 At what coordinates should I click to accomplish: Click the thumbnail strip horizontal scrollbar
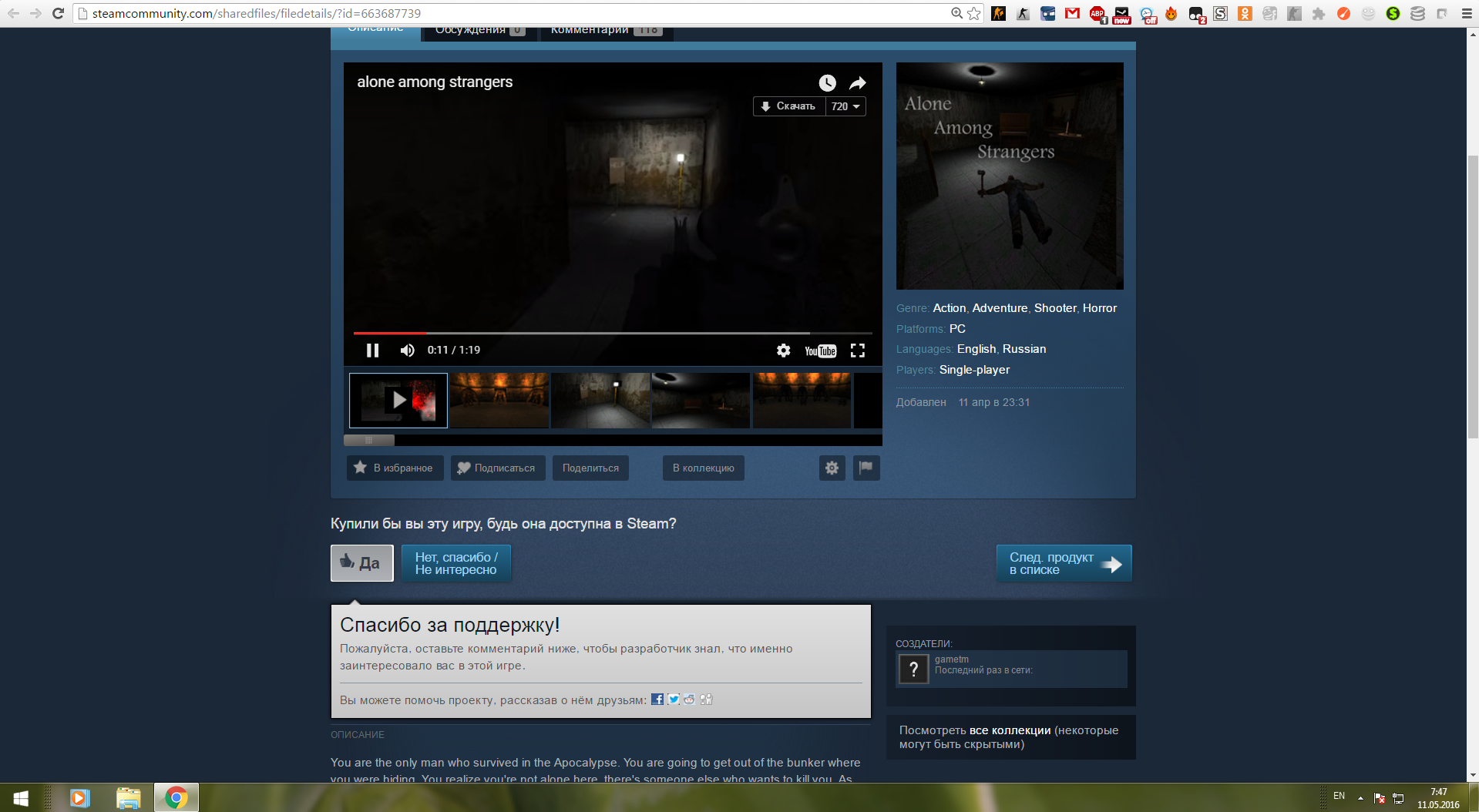(x=369, y=441)
